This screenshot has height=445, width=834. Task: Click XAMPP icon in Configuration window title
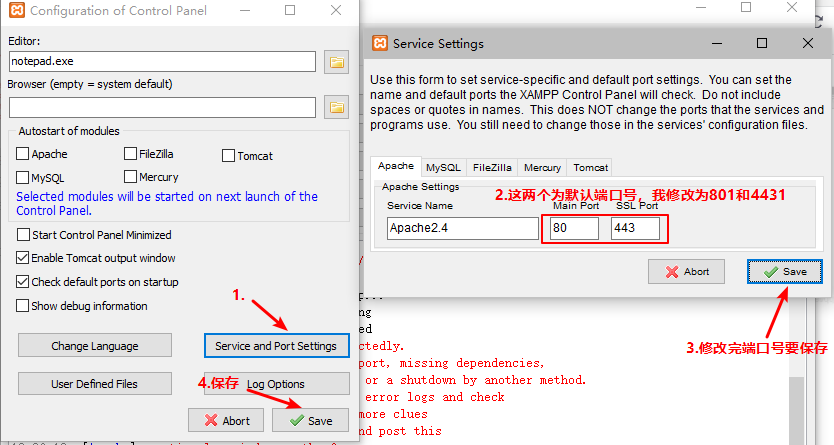[x=17, y=10]
